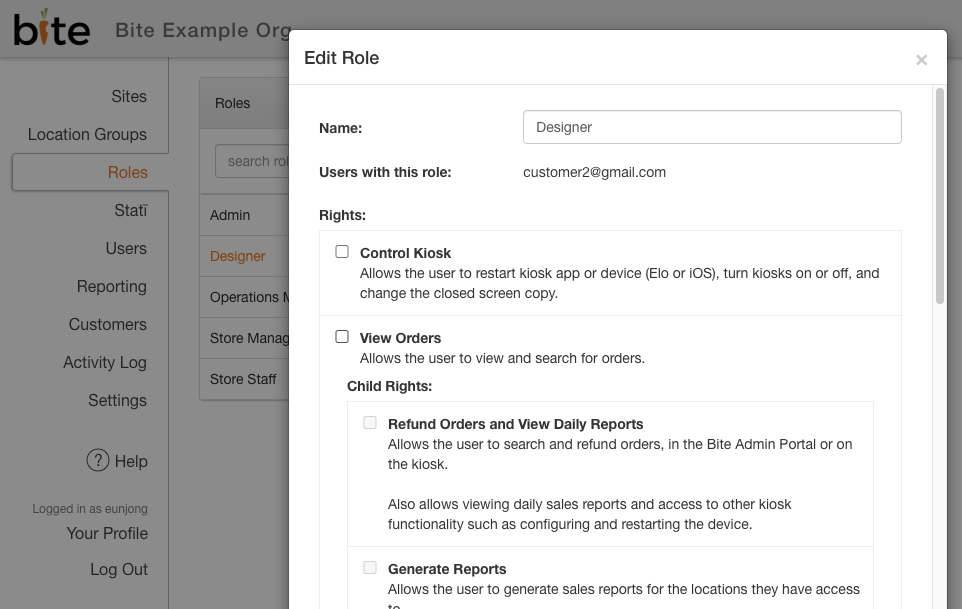Open the Operations Manager role
This screenshot has width=962, height=609.
[244, 297]
